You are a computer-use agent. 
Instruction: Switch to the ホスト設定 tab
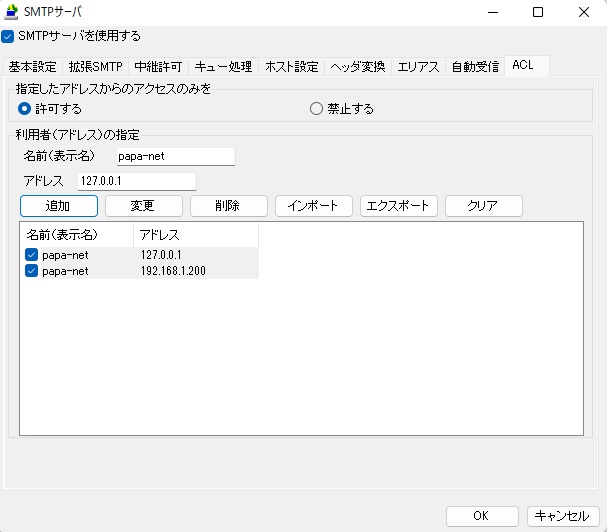(x=291, y=67)
